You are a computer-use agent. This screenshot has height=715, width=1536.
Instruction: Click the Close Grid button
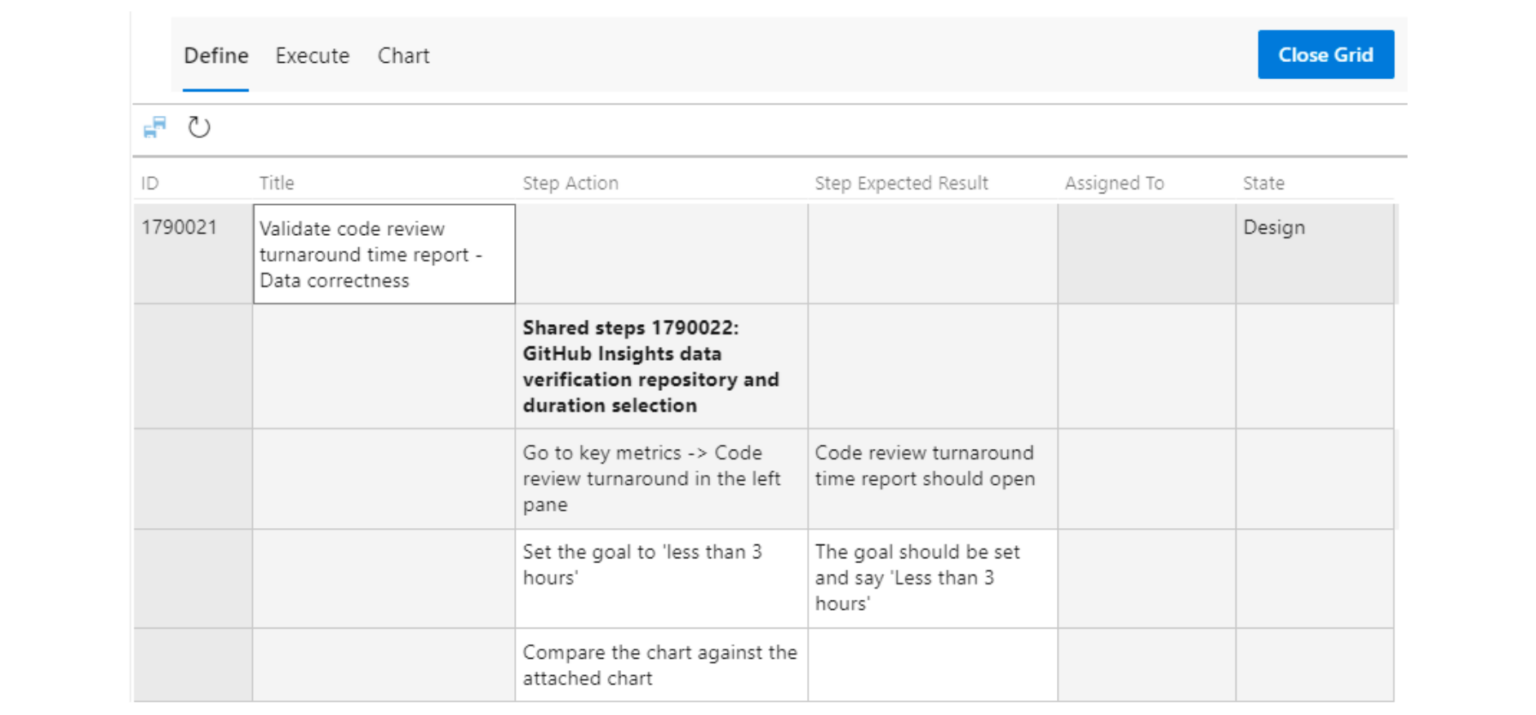click(1325, 54)
